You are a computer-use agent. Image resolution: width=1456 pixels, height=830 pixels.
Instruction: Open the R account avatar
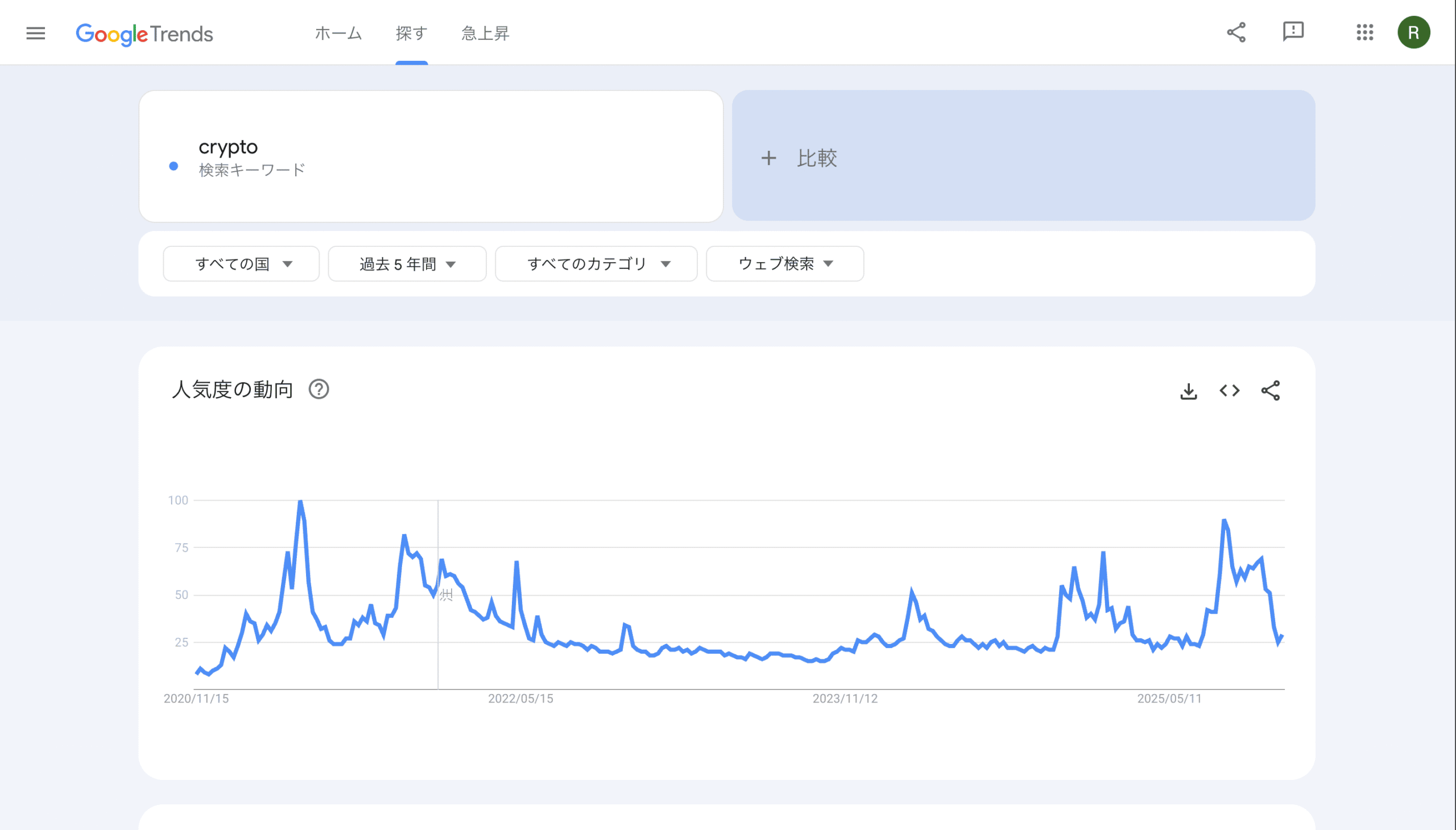[x=1413, y=32]
